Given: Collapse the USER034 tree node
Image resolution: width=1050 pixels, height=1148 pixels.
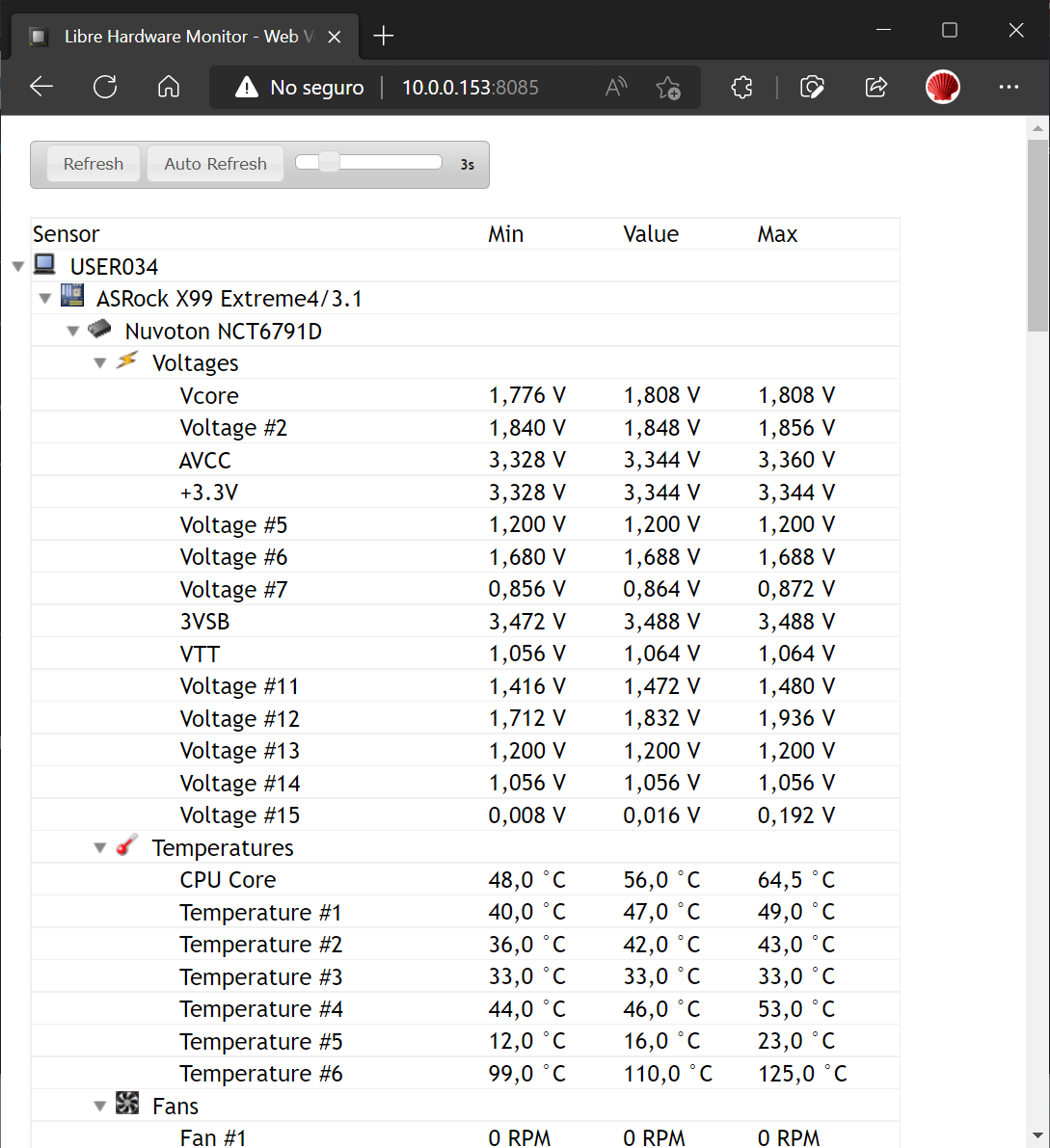Looking at the screenshot, I should [x=18, y=267].
